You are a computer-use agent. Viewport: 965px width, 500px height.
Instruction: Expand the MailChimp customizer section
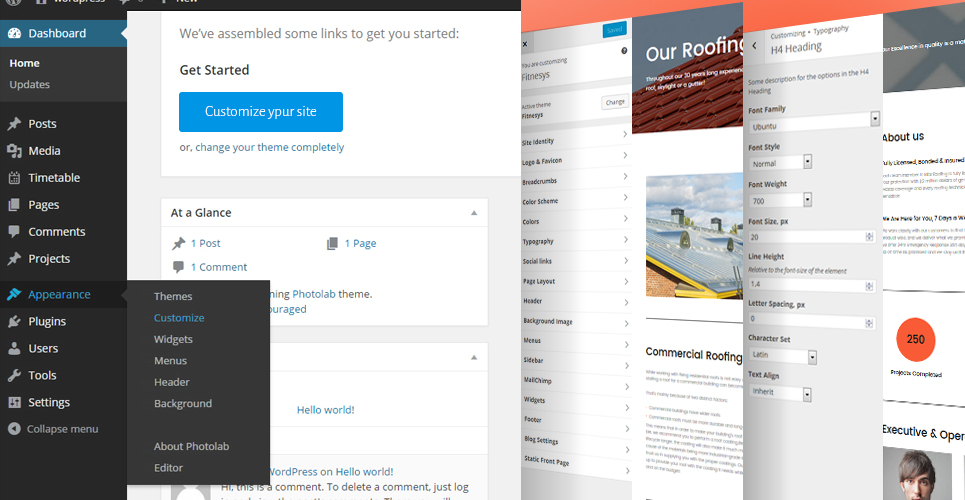tap(575, 382)
